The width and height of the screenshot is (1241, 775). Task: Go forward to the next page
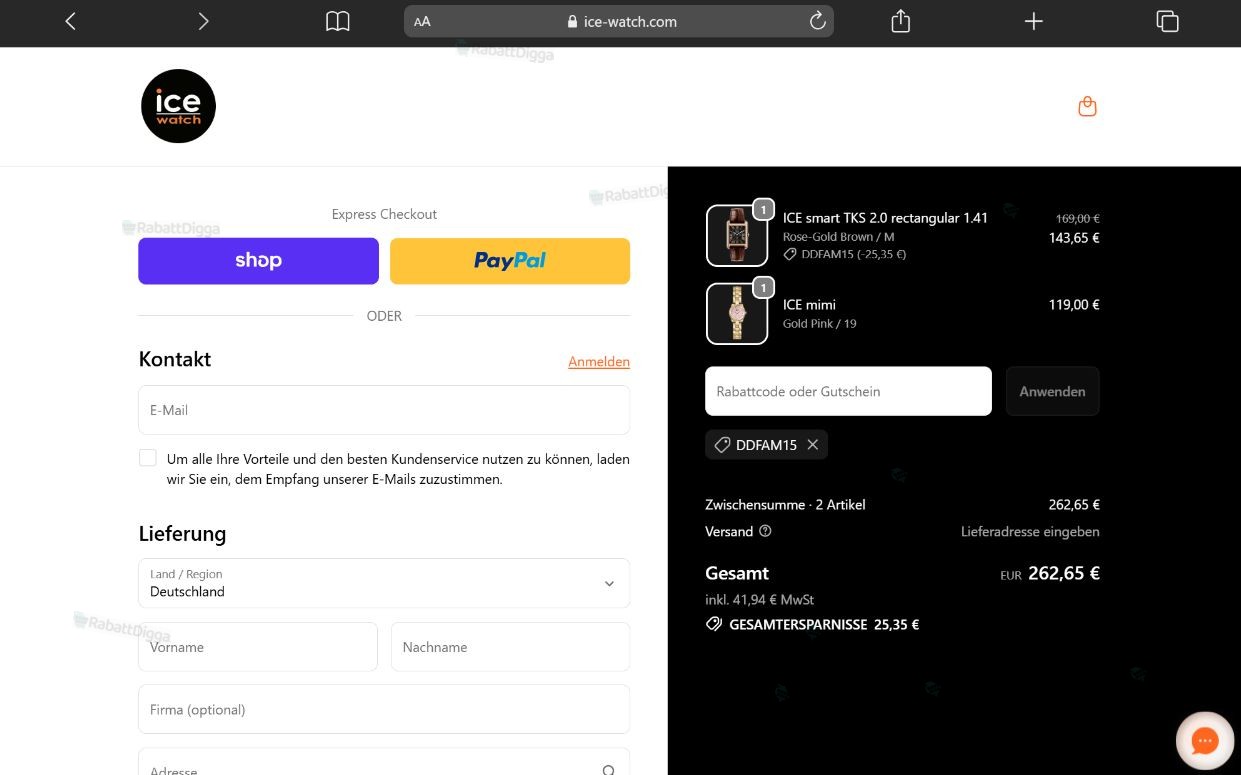click(203, 21)
